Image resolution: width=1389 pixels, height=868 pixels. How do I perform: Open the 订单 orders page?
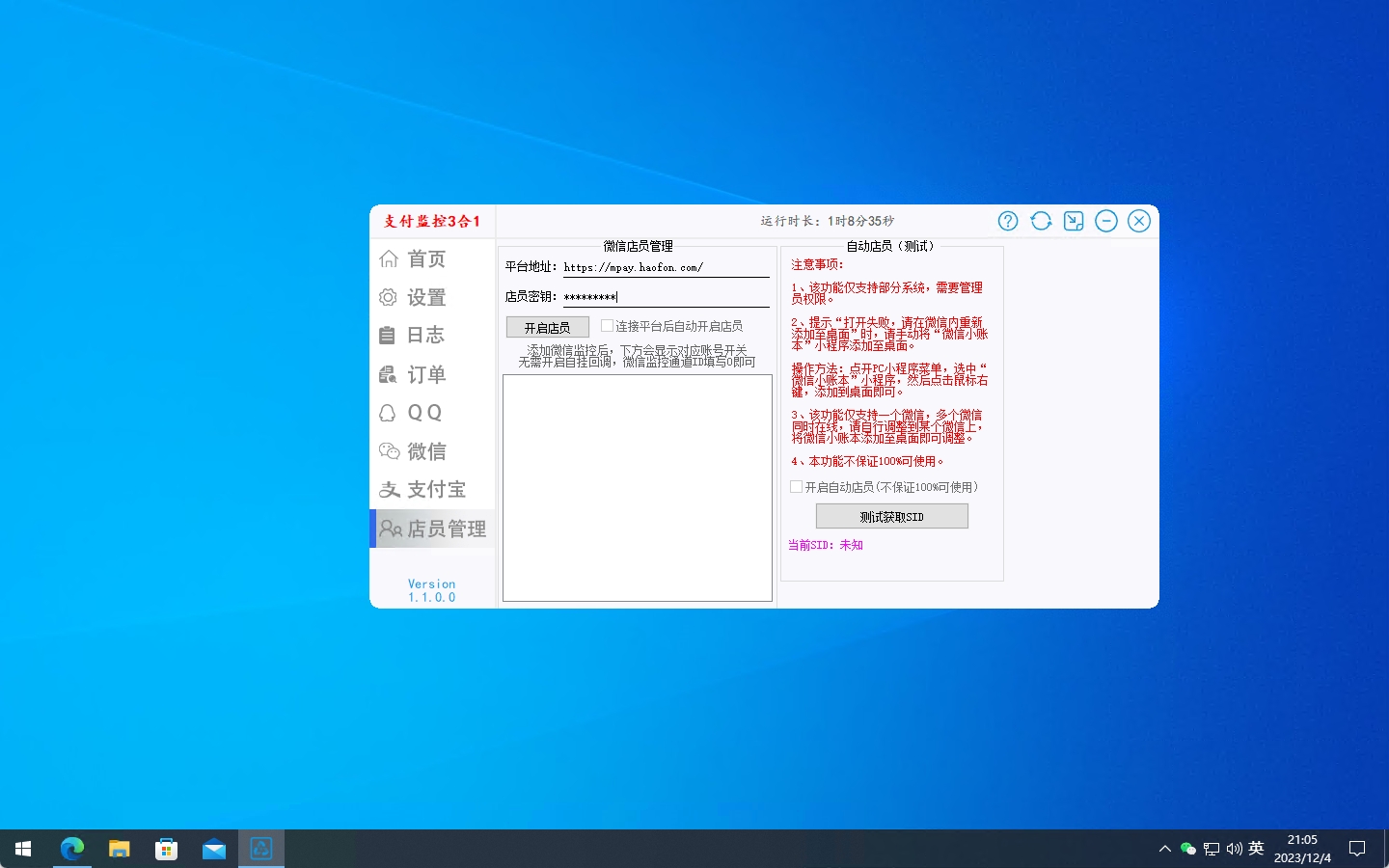(x=425, y=374)
